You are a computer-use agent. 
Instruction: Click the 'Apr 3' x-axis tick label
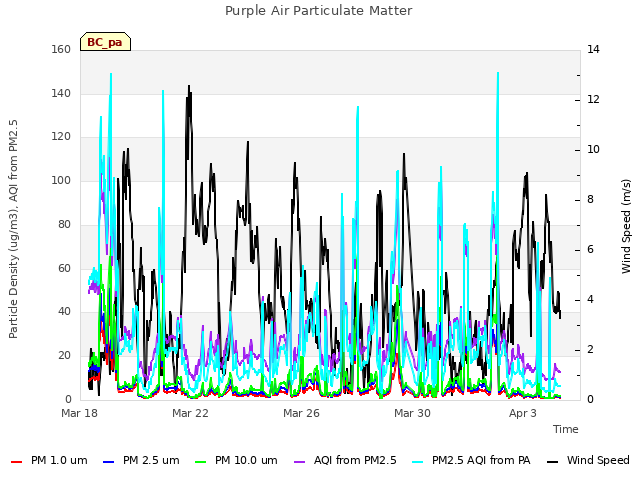(523, 413)
